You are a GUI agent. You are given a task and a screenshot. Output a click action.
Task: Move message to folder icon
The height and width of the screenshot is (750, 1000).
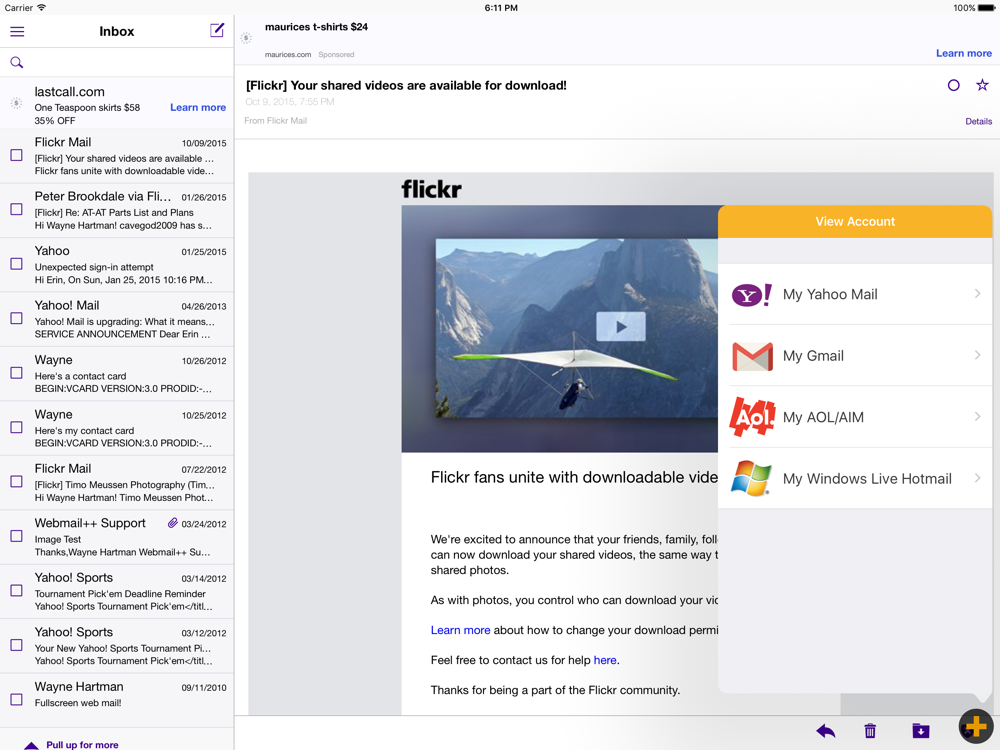coord(921,731)
